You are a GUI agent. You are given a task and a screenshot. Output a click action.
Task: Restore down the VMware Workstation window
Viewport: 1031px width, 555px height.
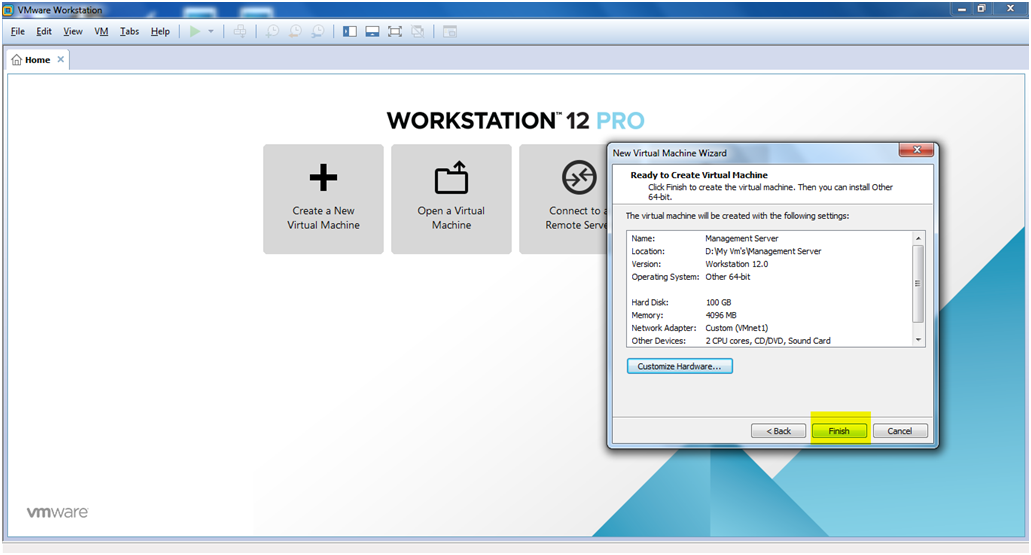click(x=982, y=9)
